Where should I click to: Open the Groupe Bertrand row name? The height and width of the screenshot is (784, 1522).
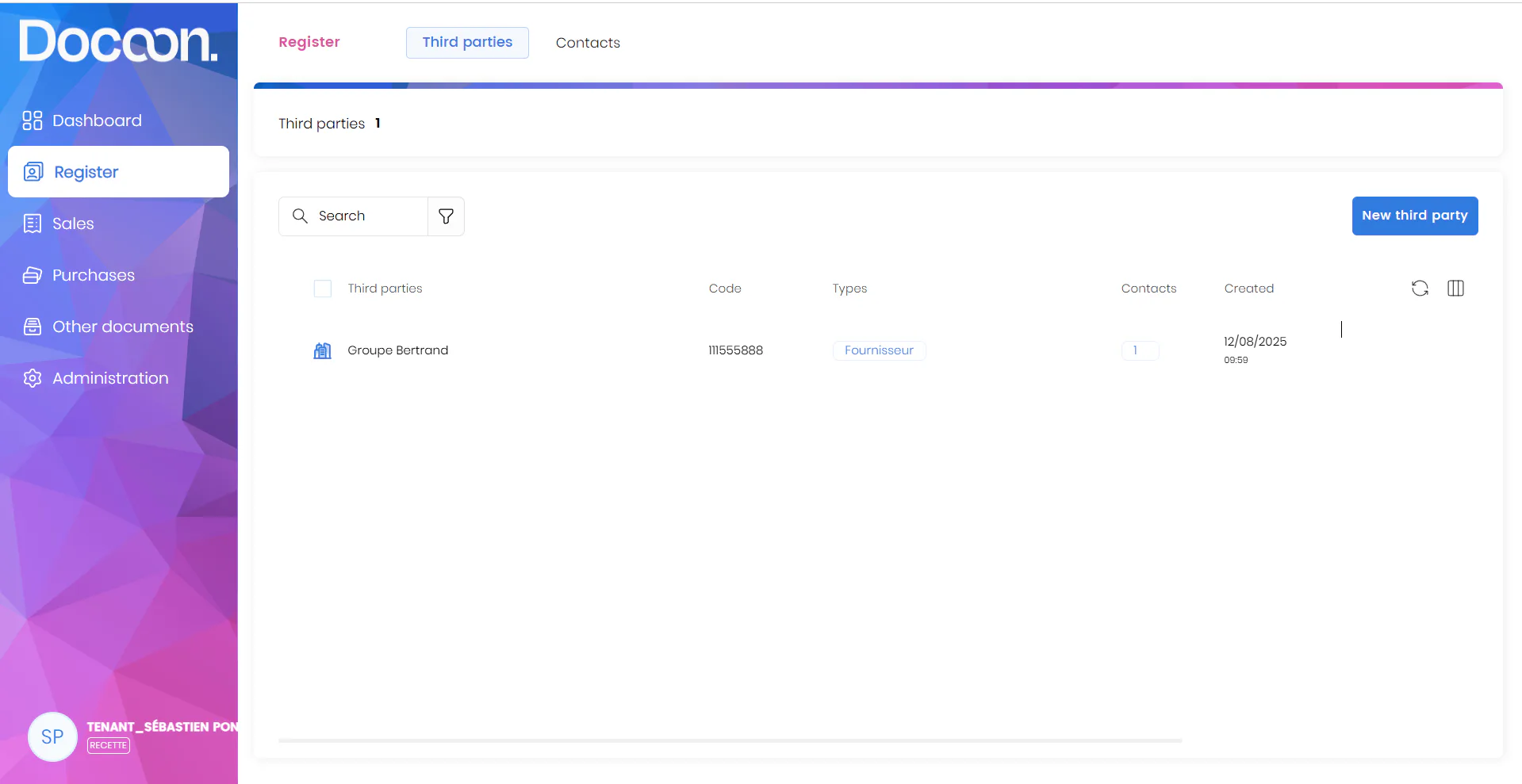coord(397,350)
